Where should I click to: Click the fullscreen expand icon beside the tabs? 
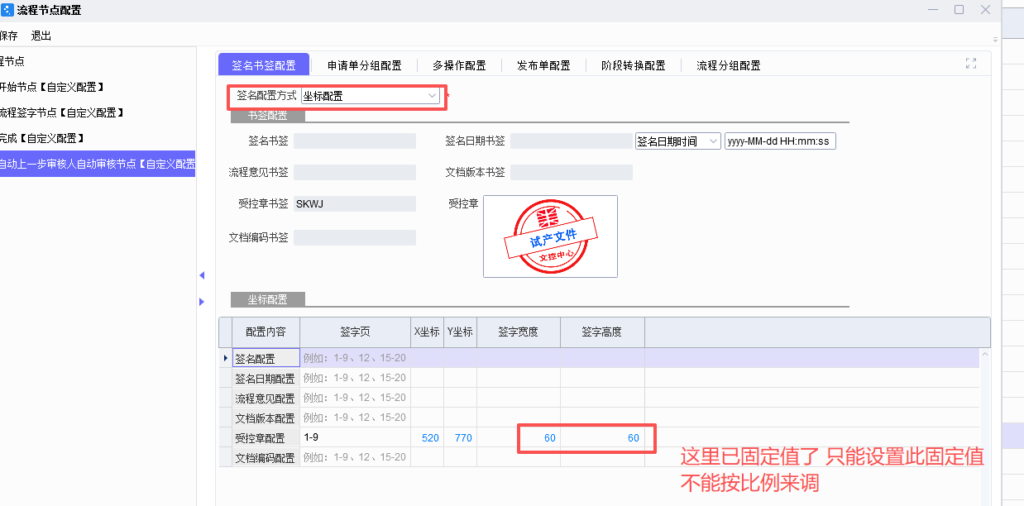point(970,63)
